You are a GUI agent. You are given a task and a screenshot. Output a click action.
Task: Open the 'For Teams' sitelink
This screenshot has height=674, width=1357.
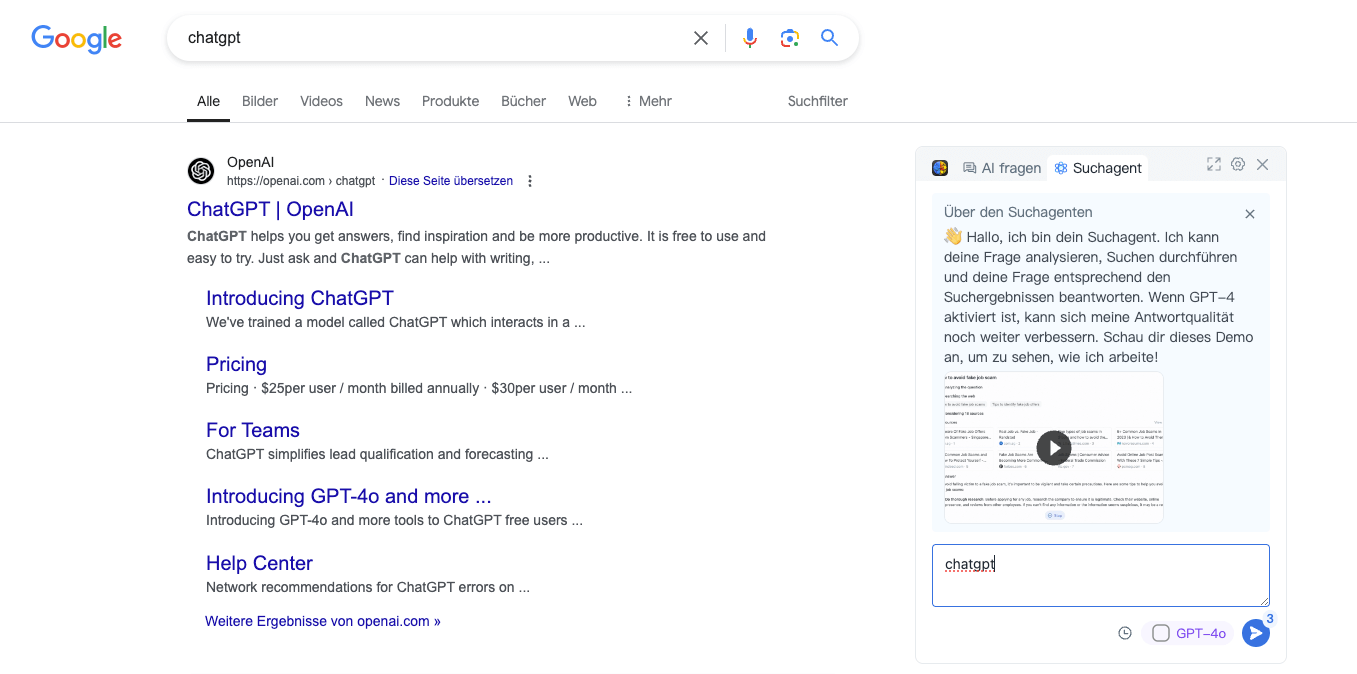pos(253,430)
